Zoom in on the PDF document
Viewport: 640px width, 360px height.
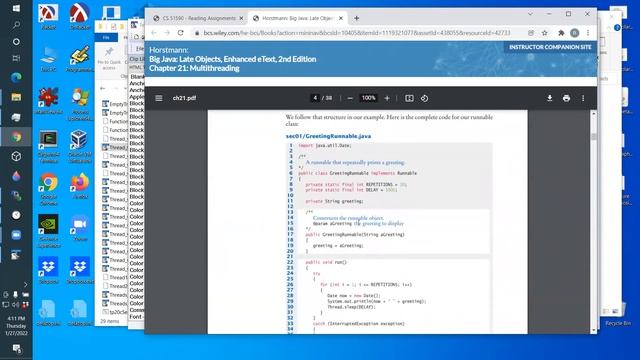coord(387,98)
